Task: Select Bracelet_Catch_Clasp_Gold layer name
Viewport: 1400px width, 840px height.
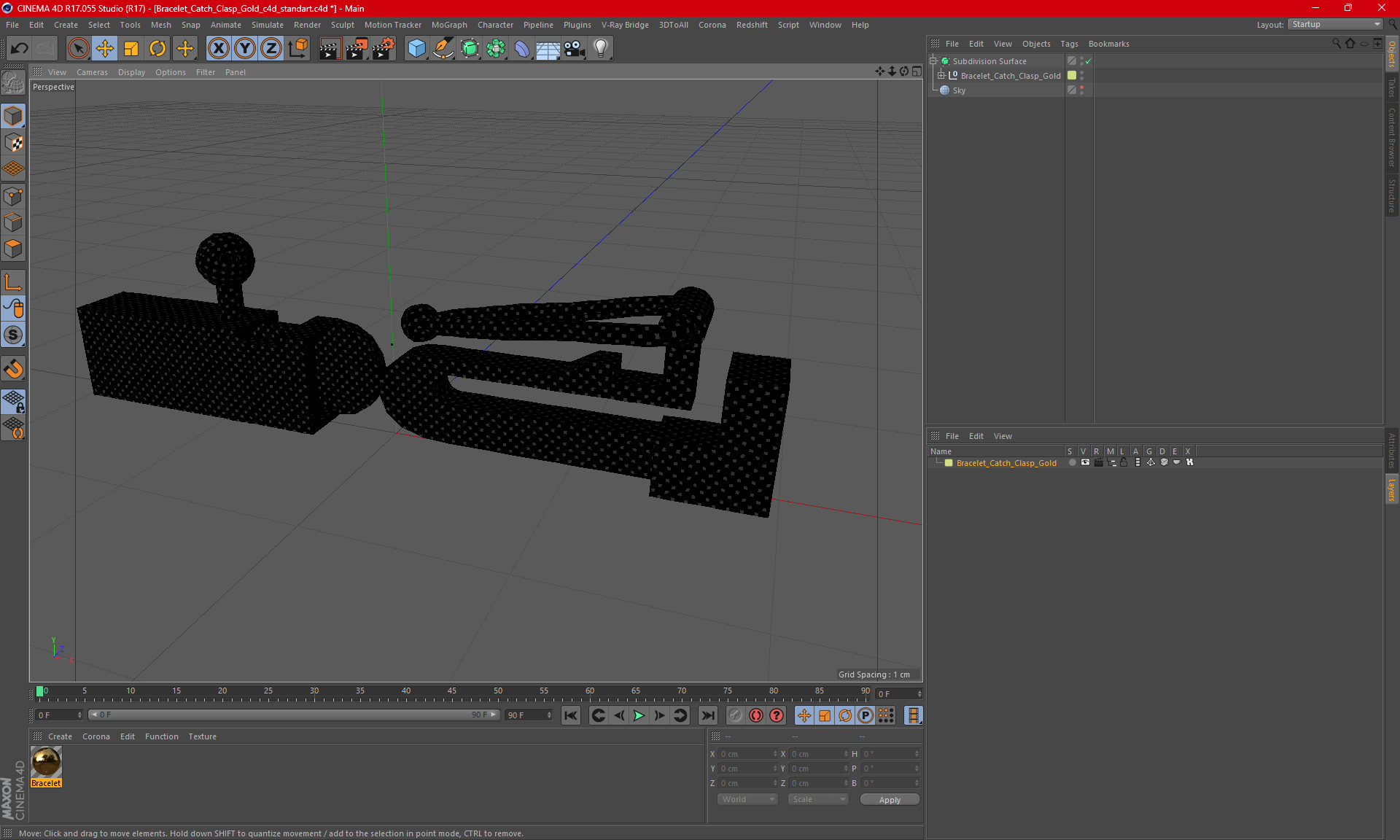Action: pyautogui.click(x=1006, y=463)
